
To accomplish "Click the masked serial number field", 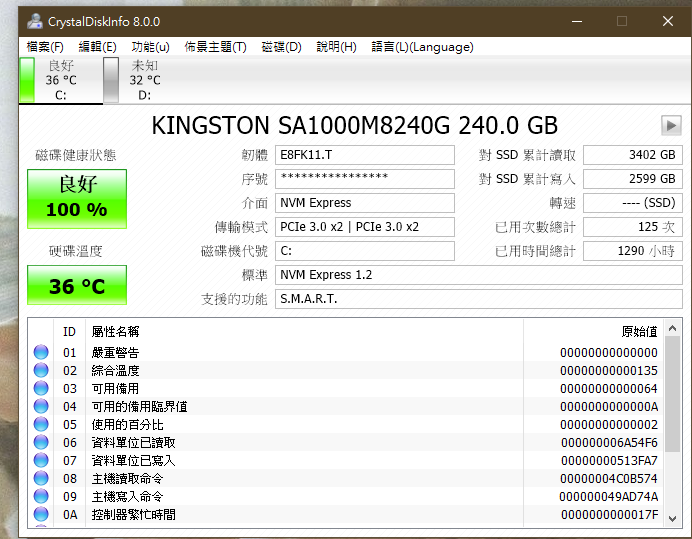I will (365, 179).
